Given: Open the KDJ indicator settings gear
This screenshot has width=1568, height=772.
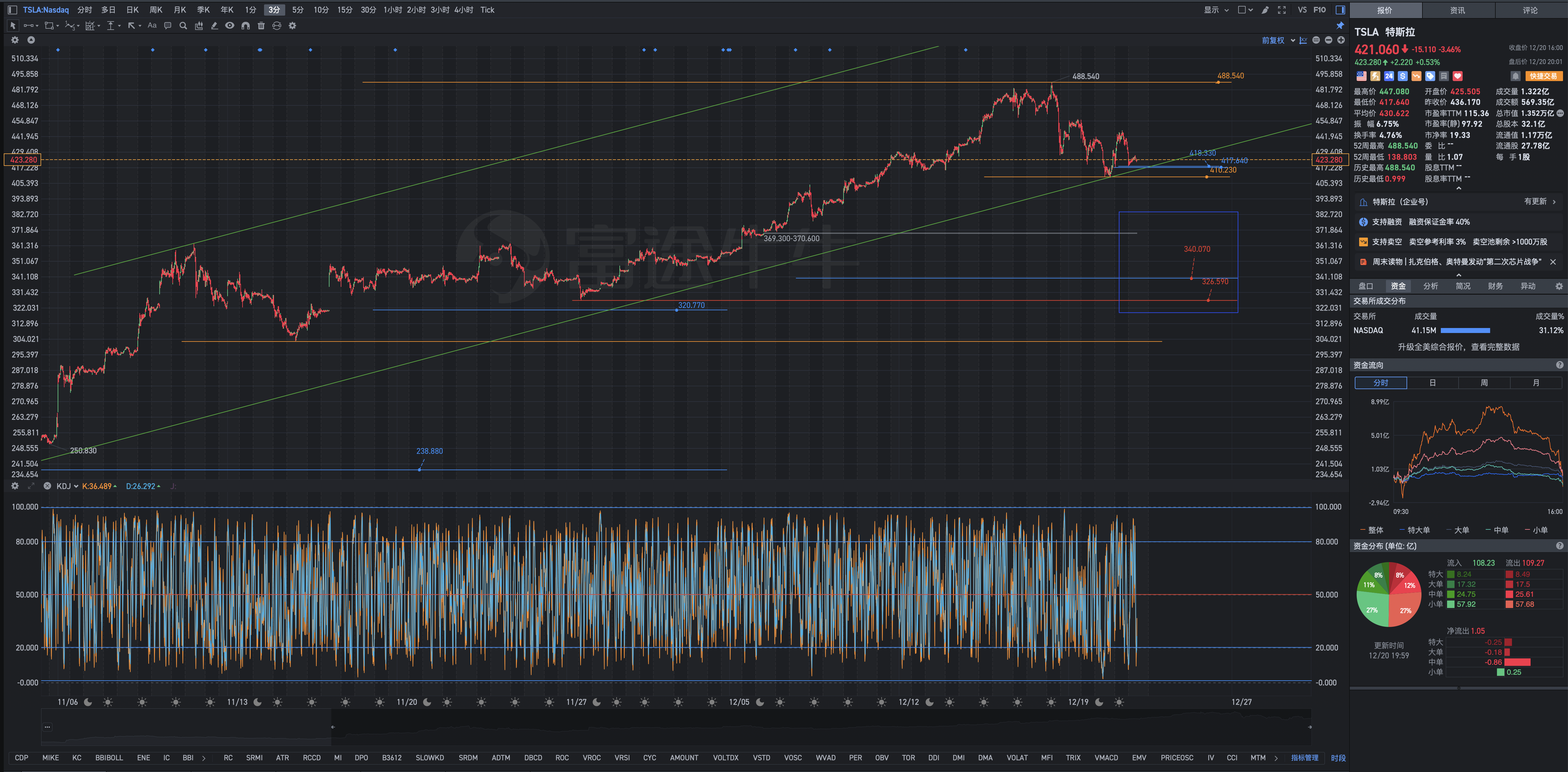Looking at the screenshot, I should [x=15, y=486].
